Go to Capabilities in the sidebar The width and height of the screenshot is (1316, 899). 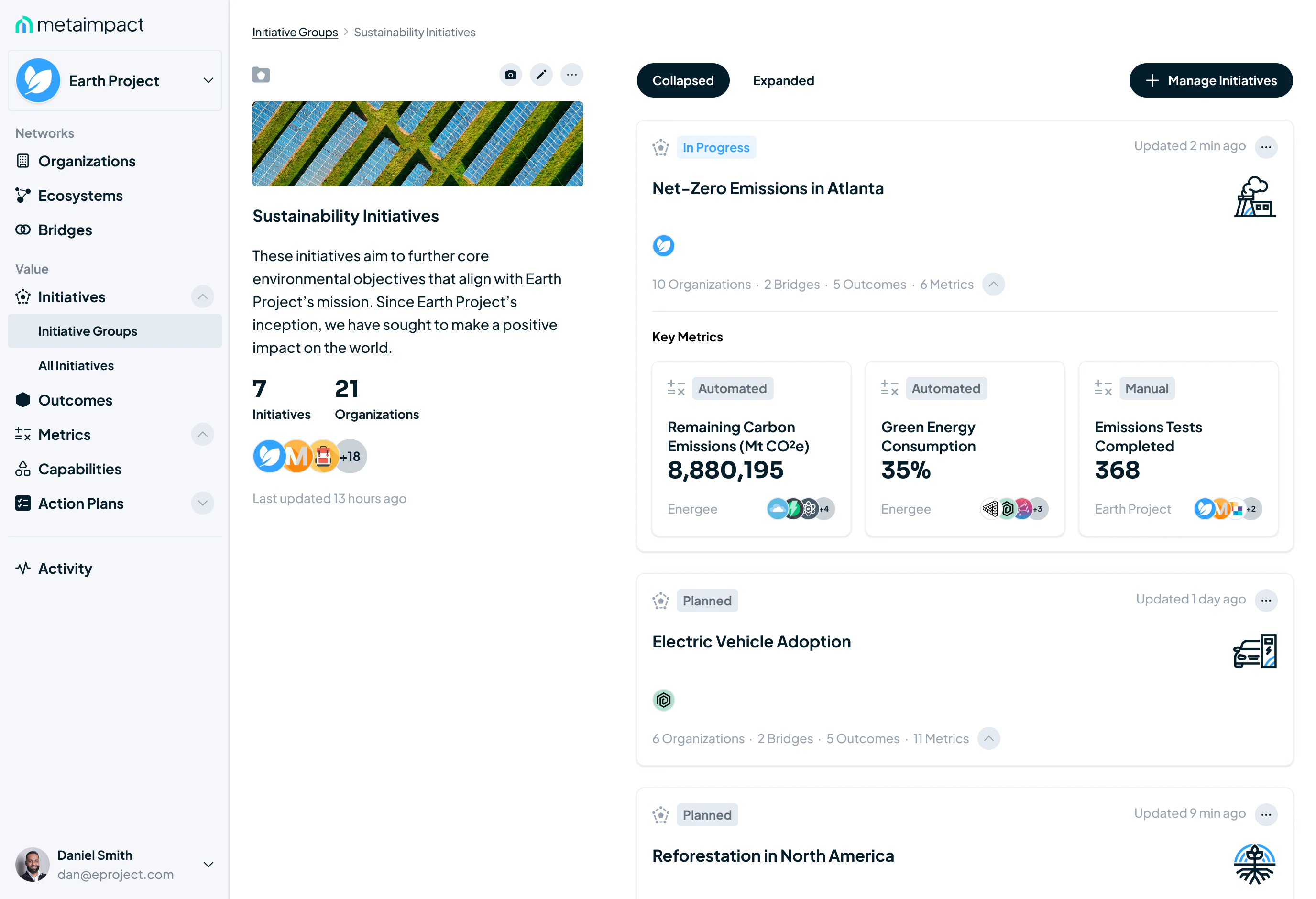tap(79, 469)
